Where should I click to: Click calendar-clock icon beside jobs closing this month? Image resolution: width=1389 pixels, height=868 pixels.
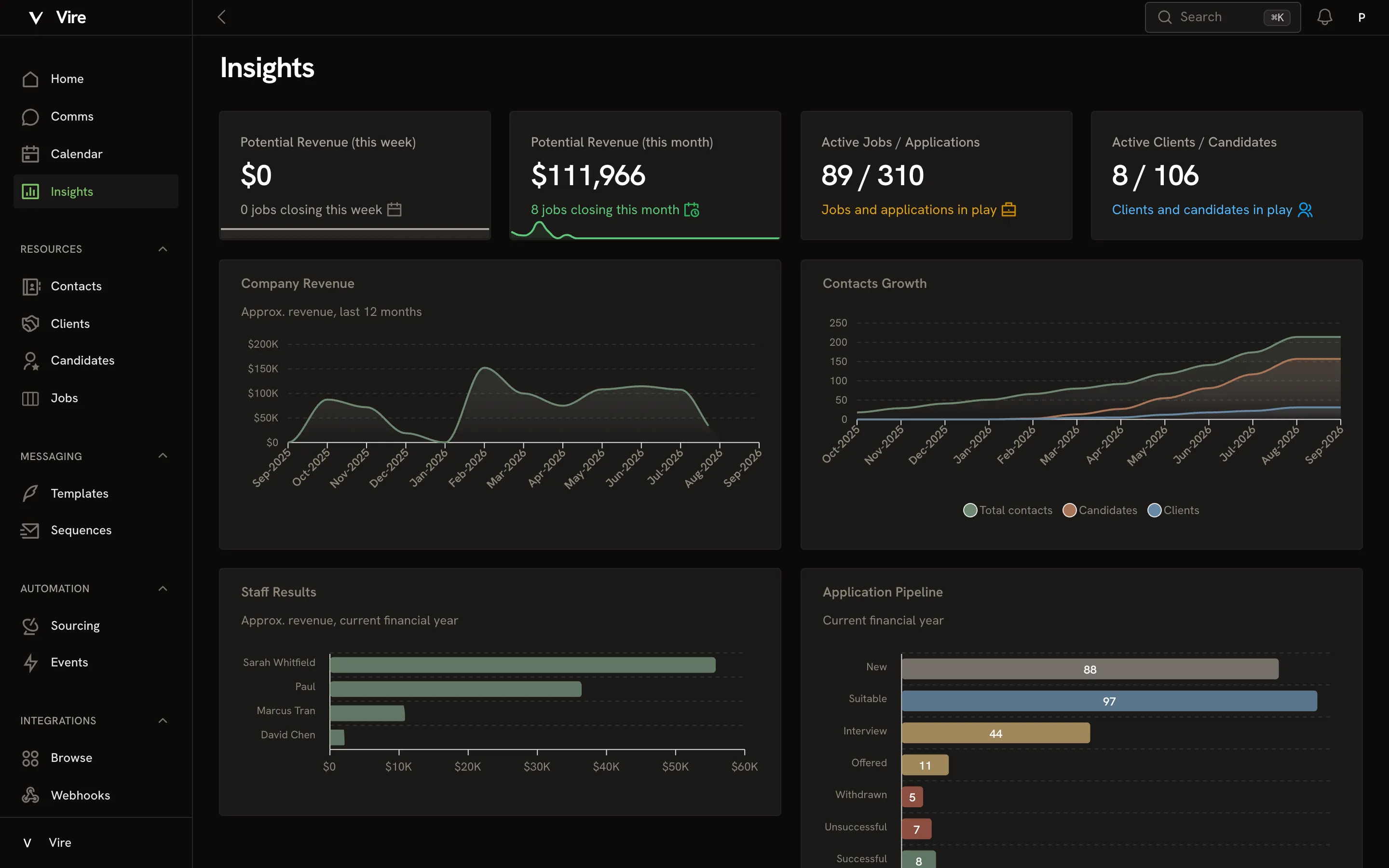(692, 210)
